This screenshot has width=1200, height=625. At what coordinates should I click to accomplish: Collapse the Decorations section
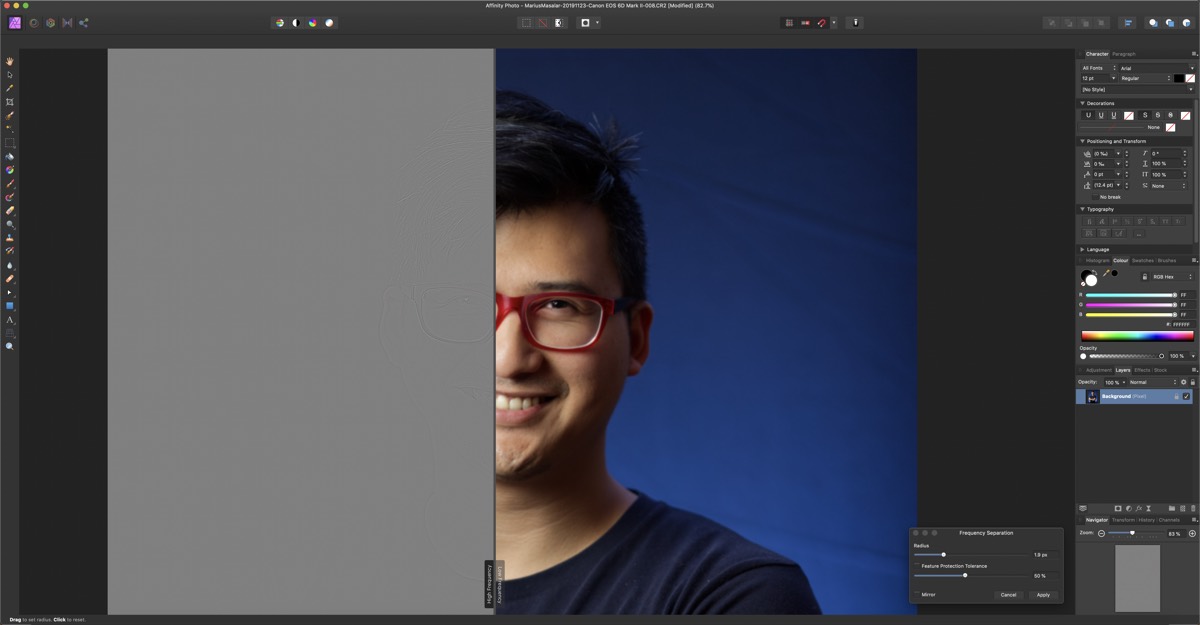pos(1082,103)
